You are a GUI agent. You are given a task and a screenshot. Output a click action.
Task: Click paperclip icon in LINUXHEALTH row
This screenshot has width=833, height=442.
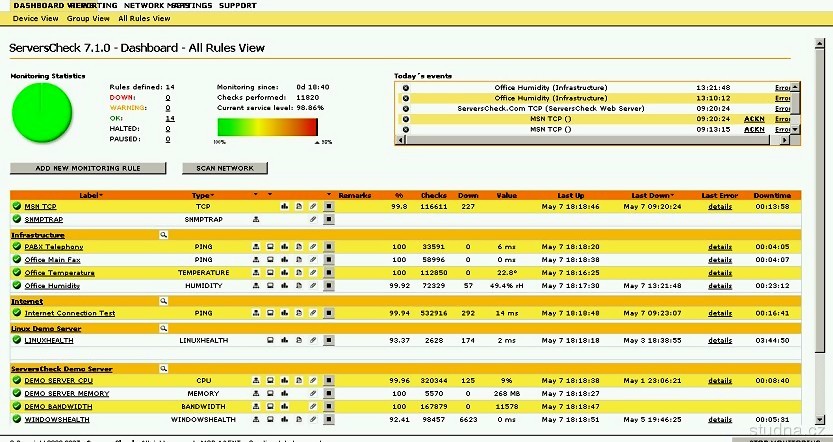click(313, 340)
